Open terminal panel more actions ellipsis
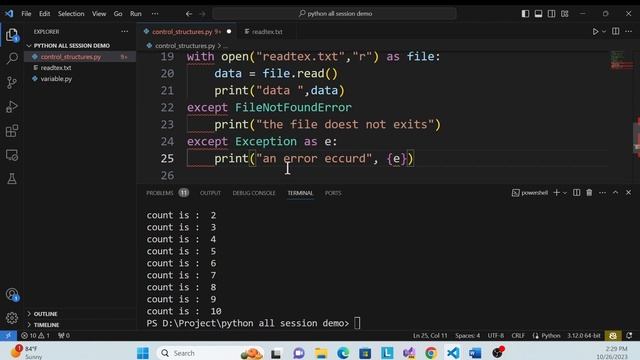The width and height of the screenshot is (640, 360). point(602,192)
